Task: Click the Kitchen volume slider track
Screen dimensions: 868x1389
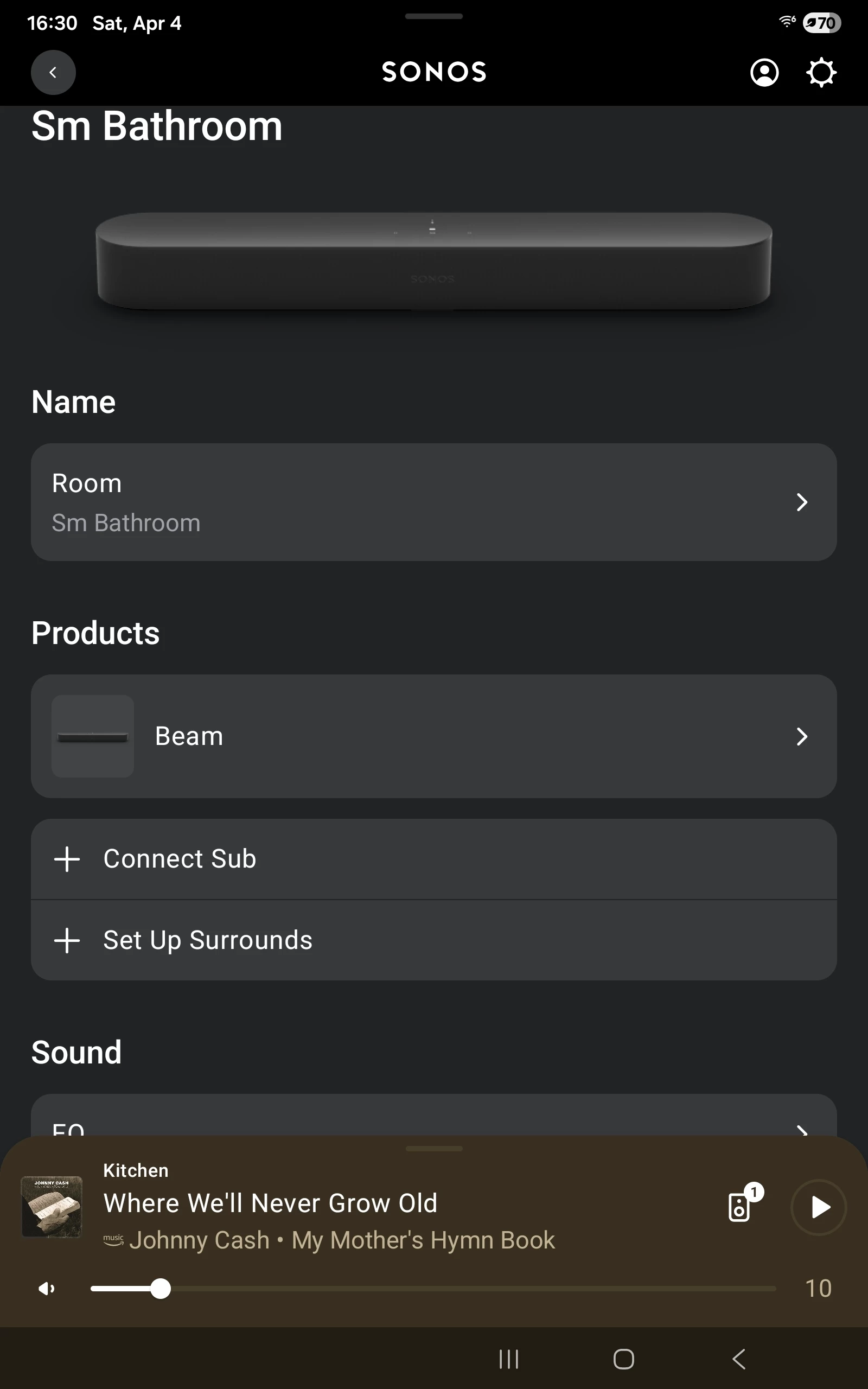Action: (459, 1289)
